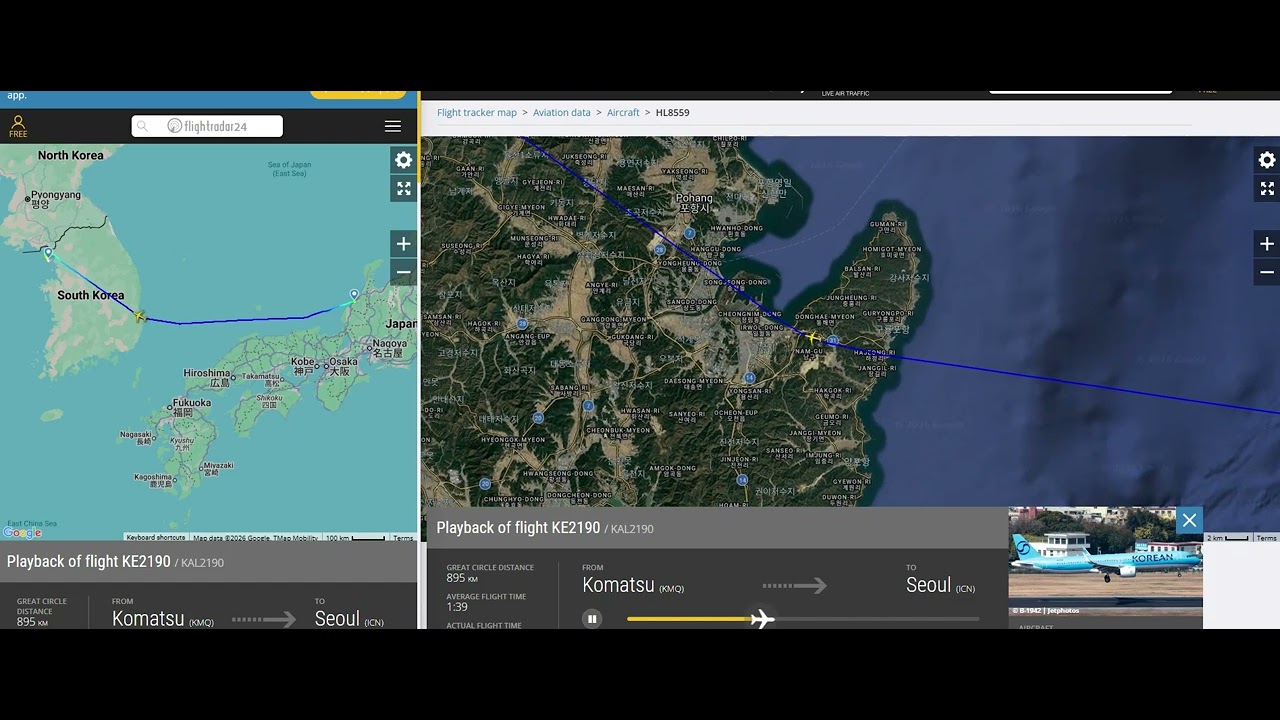
Task: Open the Aviation data breadcrumb link
Action: [x=562, y=113]
